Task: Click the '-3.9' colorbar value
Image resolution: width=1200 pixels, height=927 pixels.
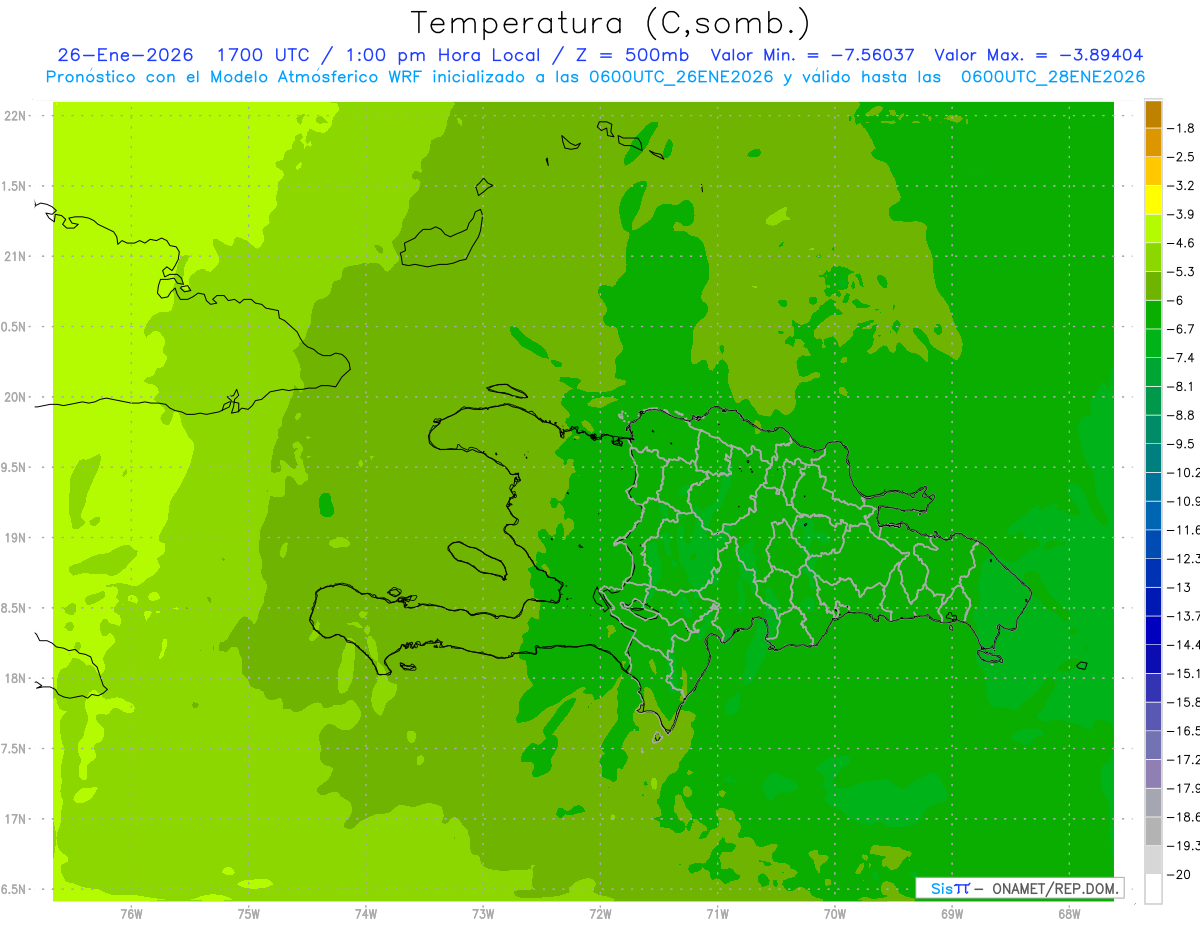Action: (1181, 214)
